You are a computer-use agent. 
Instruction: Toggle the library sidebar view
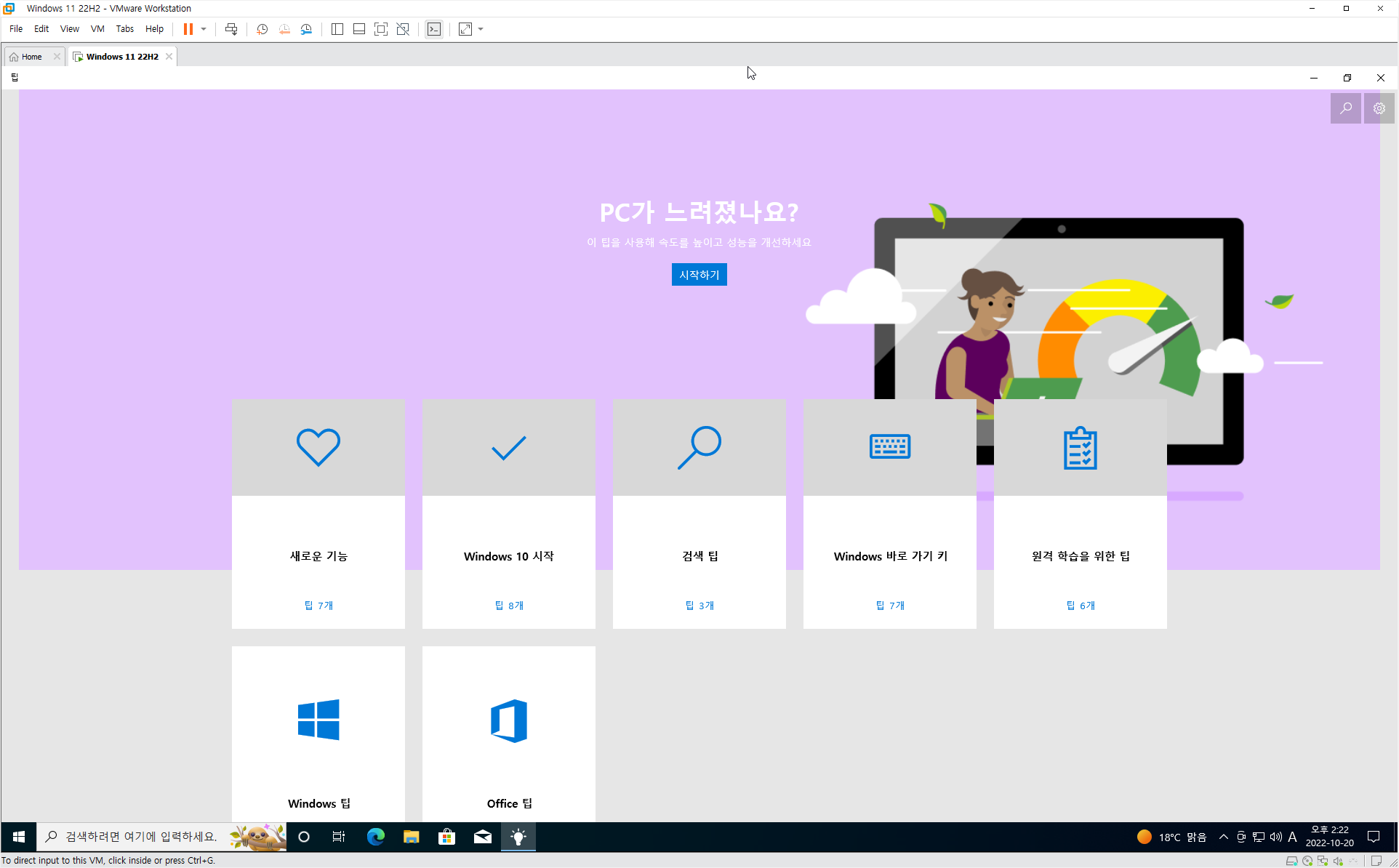coord(337,29)
